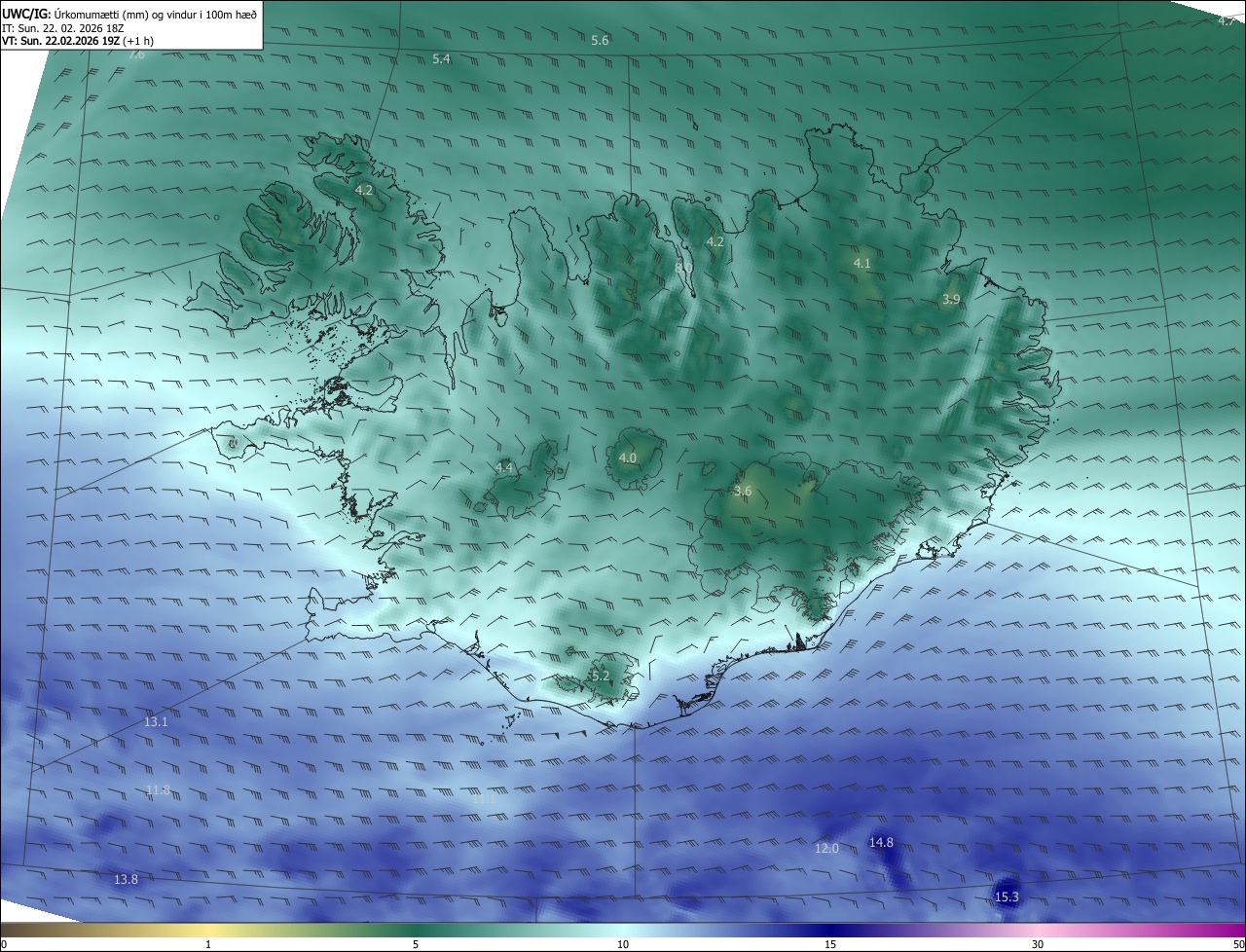
Task: Click the 15.3 maximum value label
Action: tap(1007, 897)
